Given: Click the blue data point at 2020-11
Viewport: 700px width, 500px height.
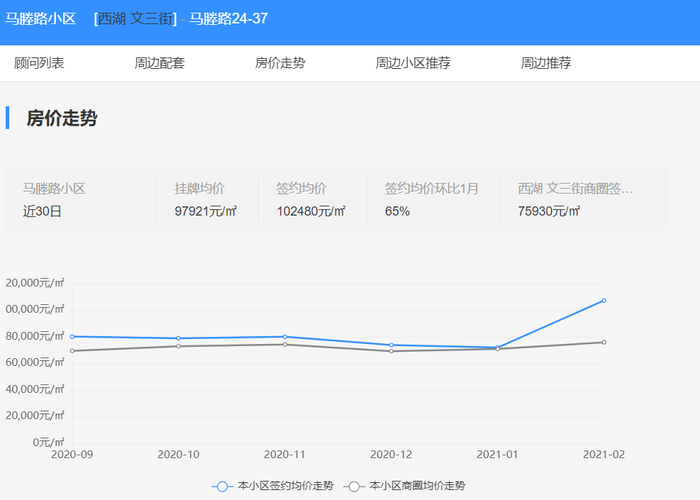Looking at the screenshot, I should pyautogui.click(x=285, y=337).
